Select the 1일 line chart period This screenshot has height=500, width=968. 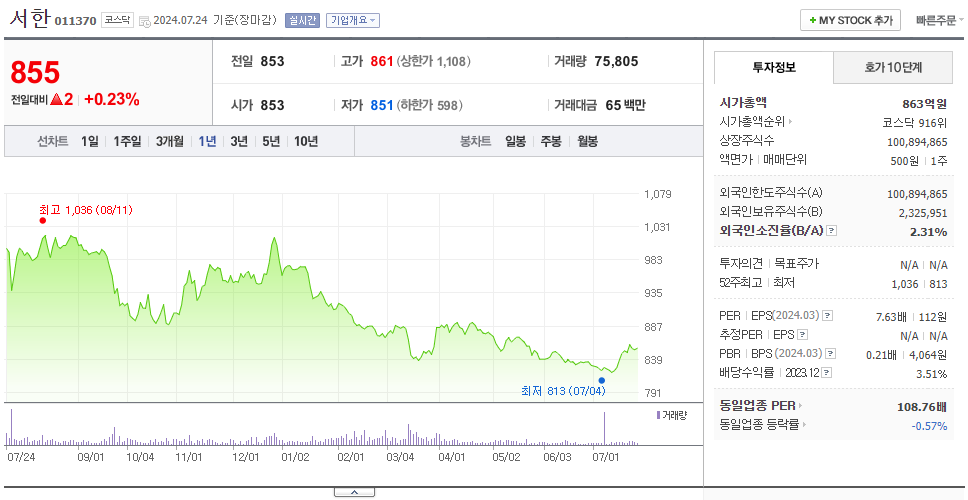(90, 141)
